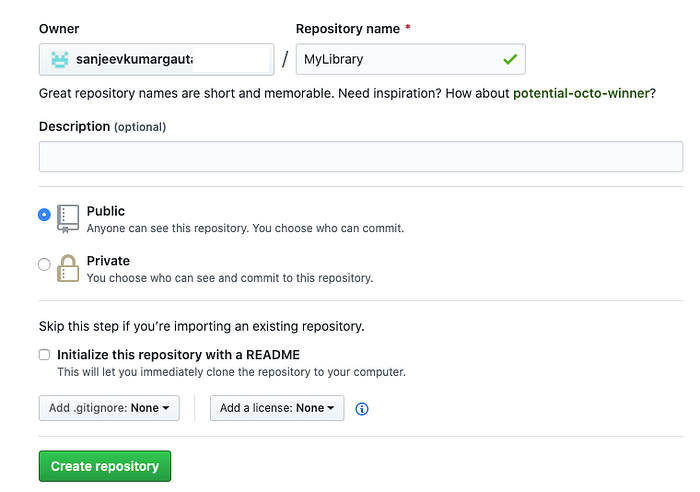Click the Public option label
700x492 pixels.
click(x=106, y=211)
